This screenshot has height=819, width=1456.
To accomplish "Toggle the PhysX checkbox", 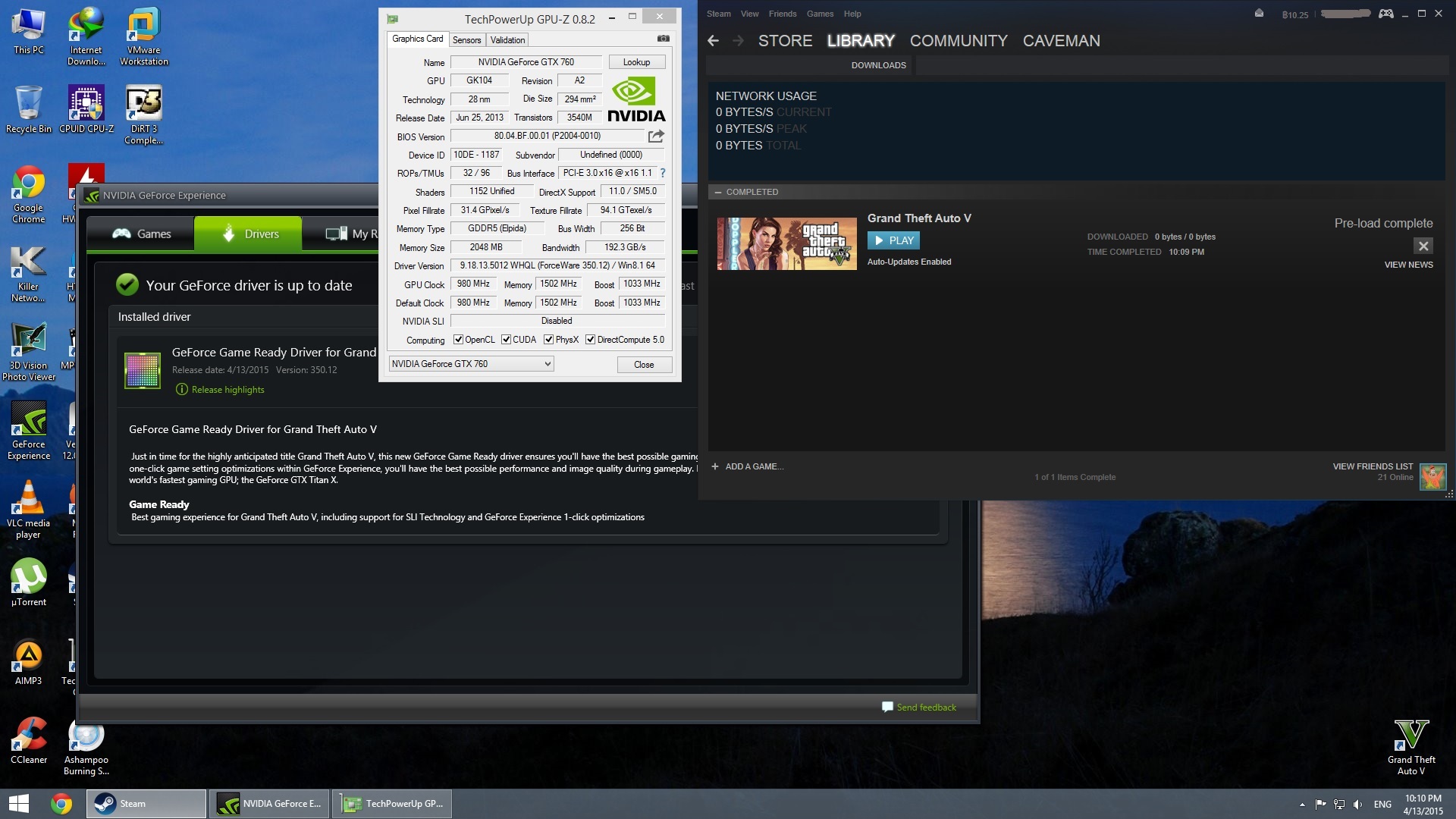I will pos(548,340).
